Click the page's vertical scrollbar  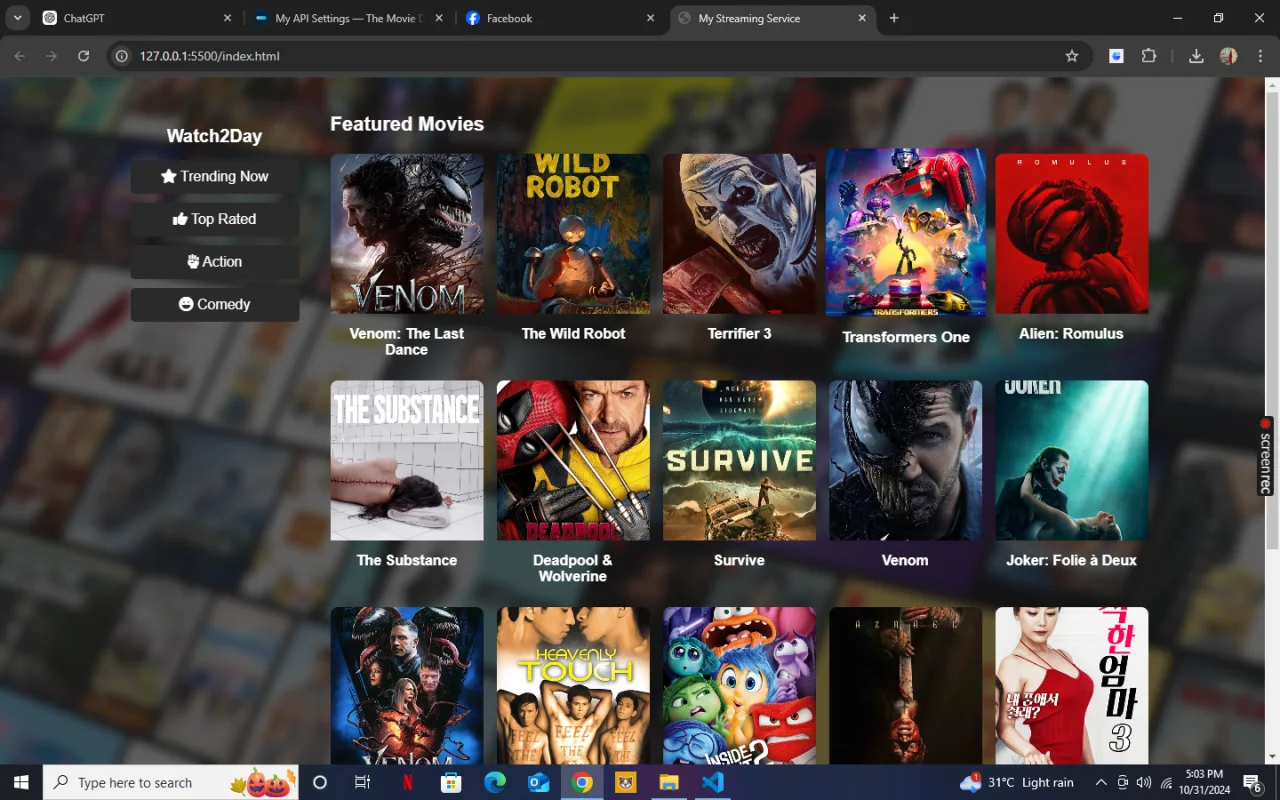(x=1272, y=320)
